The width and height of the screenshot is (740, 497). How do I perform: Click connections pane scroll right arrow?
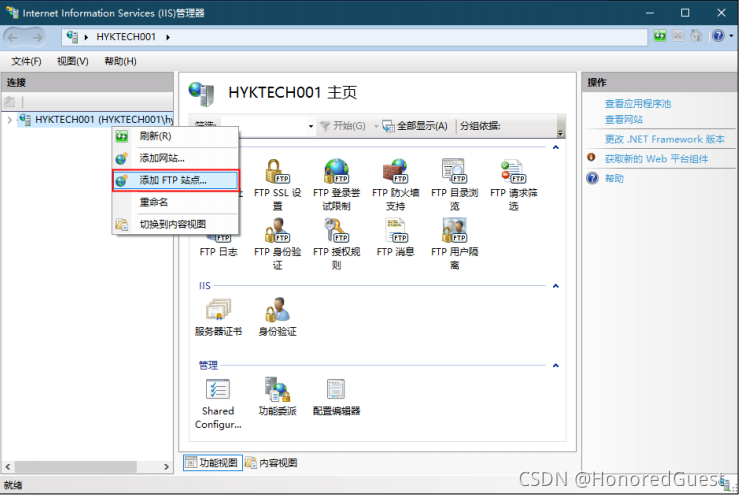pos(166,466)
